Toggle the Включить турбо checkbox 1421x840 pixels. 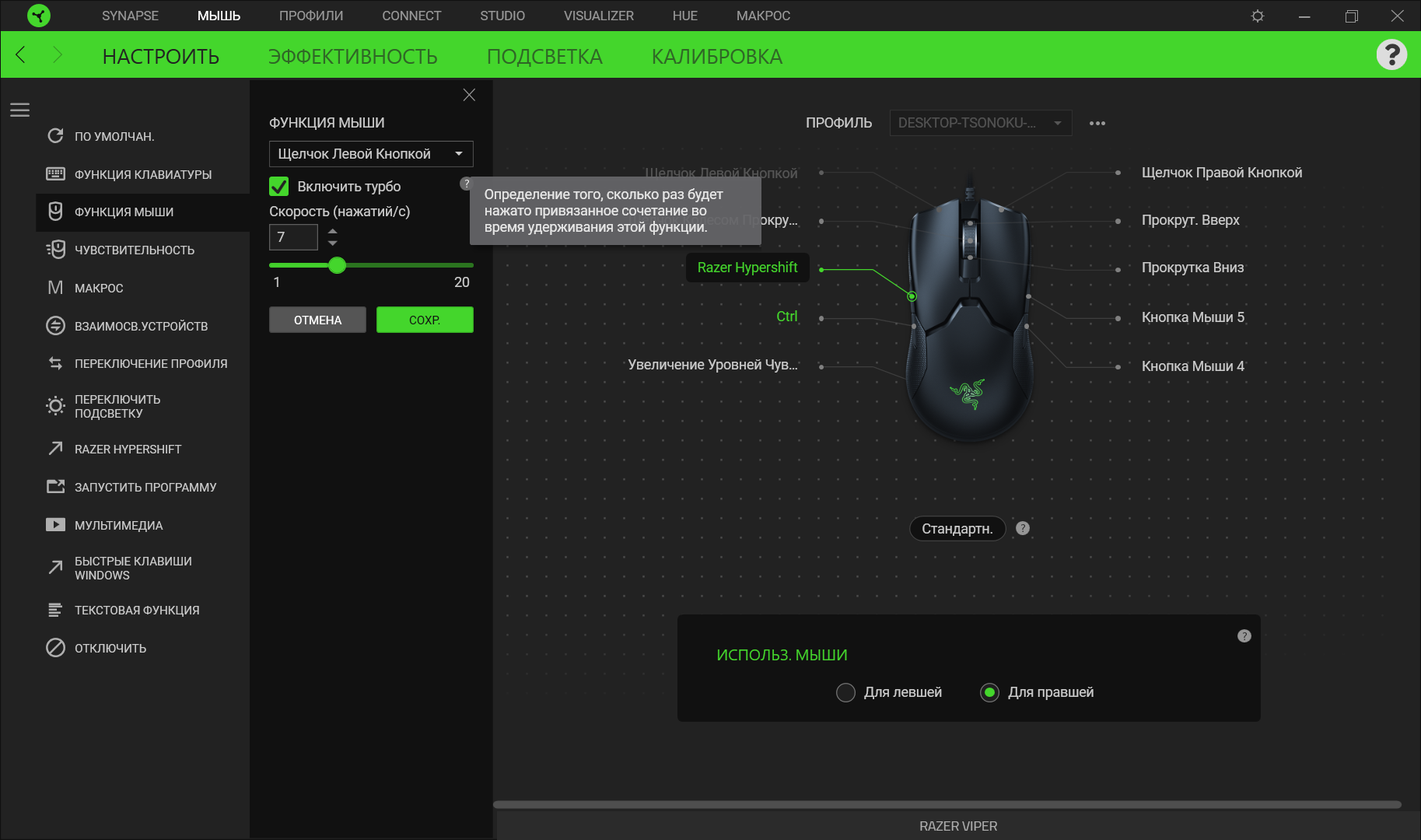click(x=278, y=187)
